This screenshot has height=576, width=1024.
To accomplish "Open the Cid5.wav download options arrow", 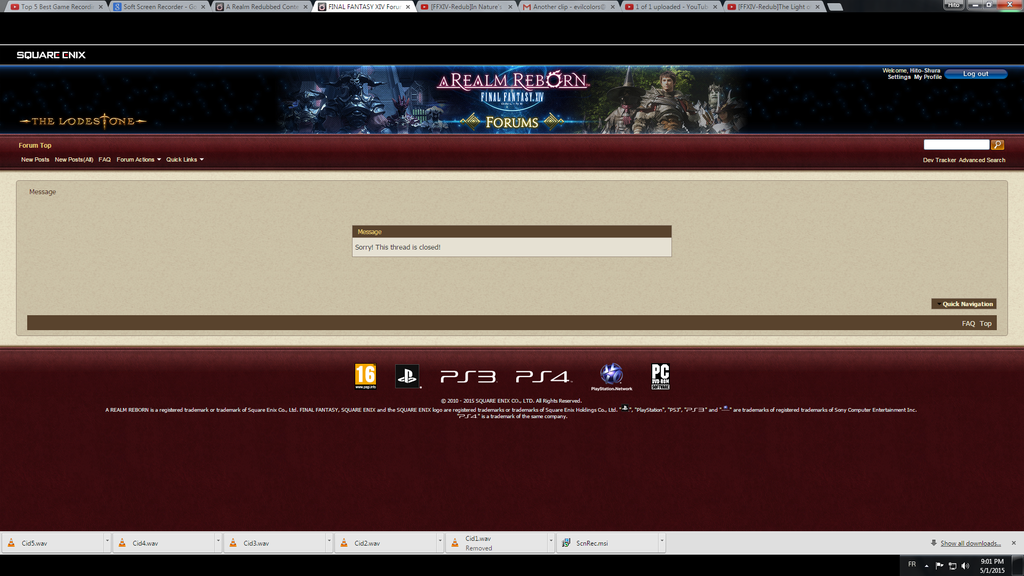I will tap(106, 541).
